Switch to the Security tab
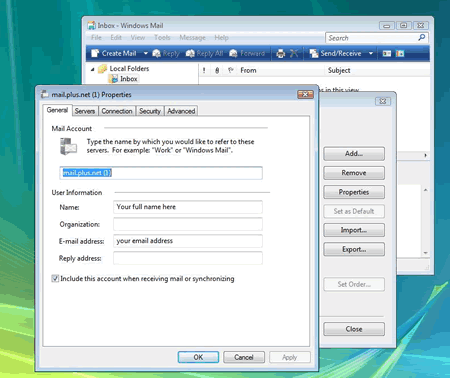450x378 pixels. [x=150, y=111]
